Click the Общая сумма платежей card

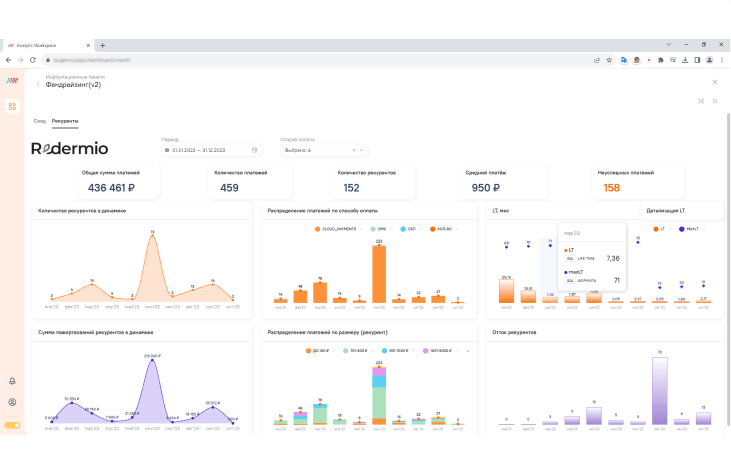click(x=118, y=181)
